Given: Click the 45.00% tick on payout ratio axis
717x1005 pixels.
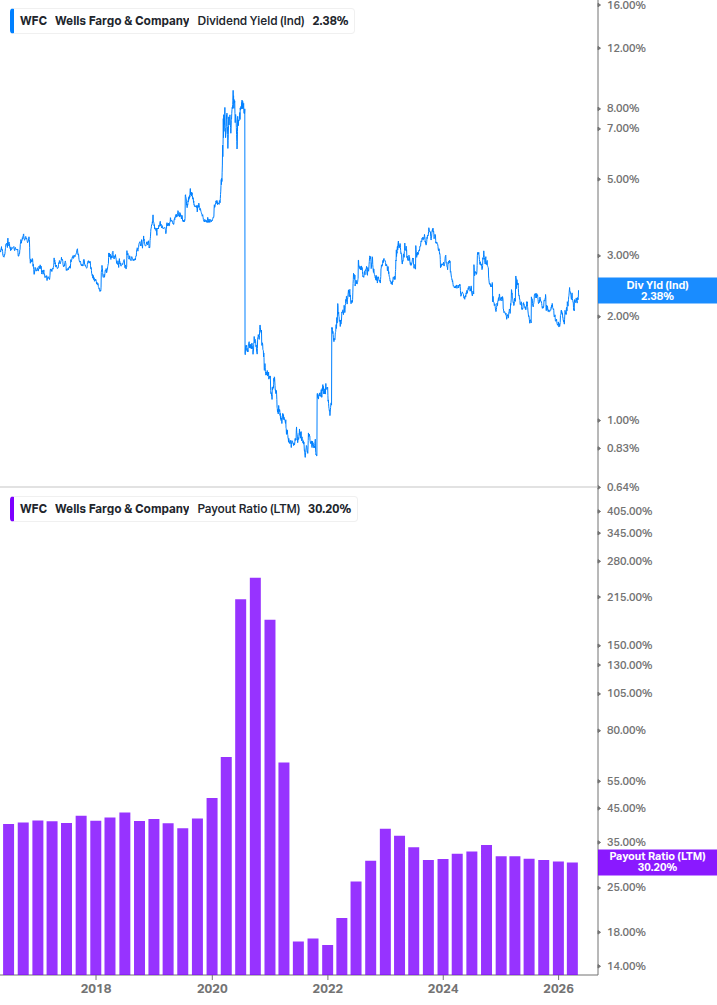Looking at the screenshot, I should tap(626, 808).
